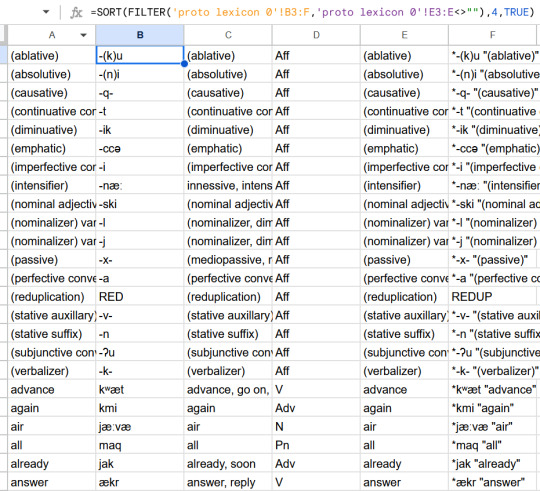Open column A header dropdown menu

coord(83,35)
